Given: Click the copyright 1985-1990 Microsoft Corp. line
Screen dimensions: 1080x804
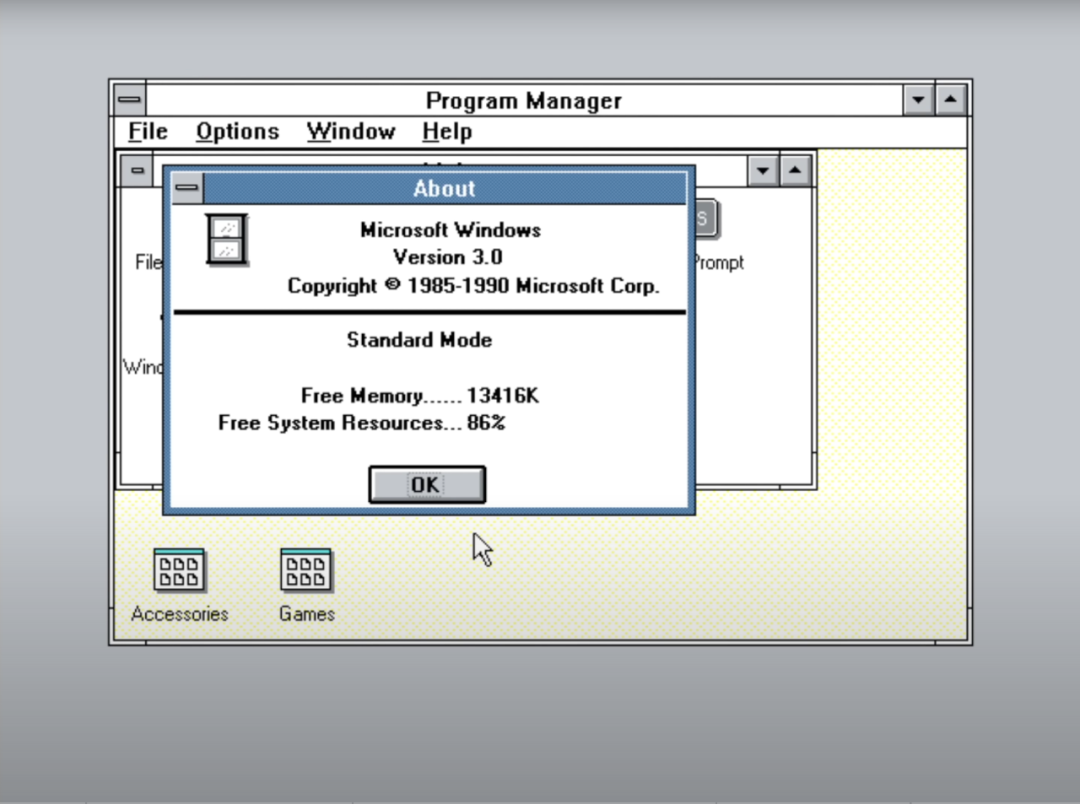Looking at the screenshot, I should [x=473, y=285].
